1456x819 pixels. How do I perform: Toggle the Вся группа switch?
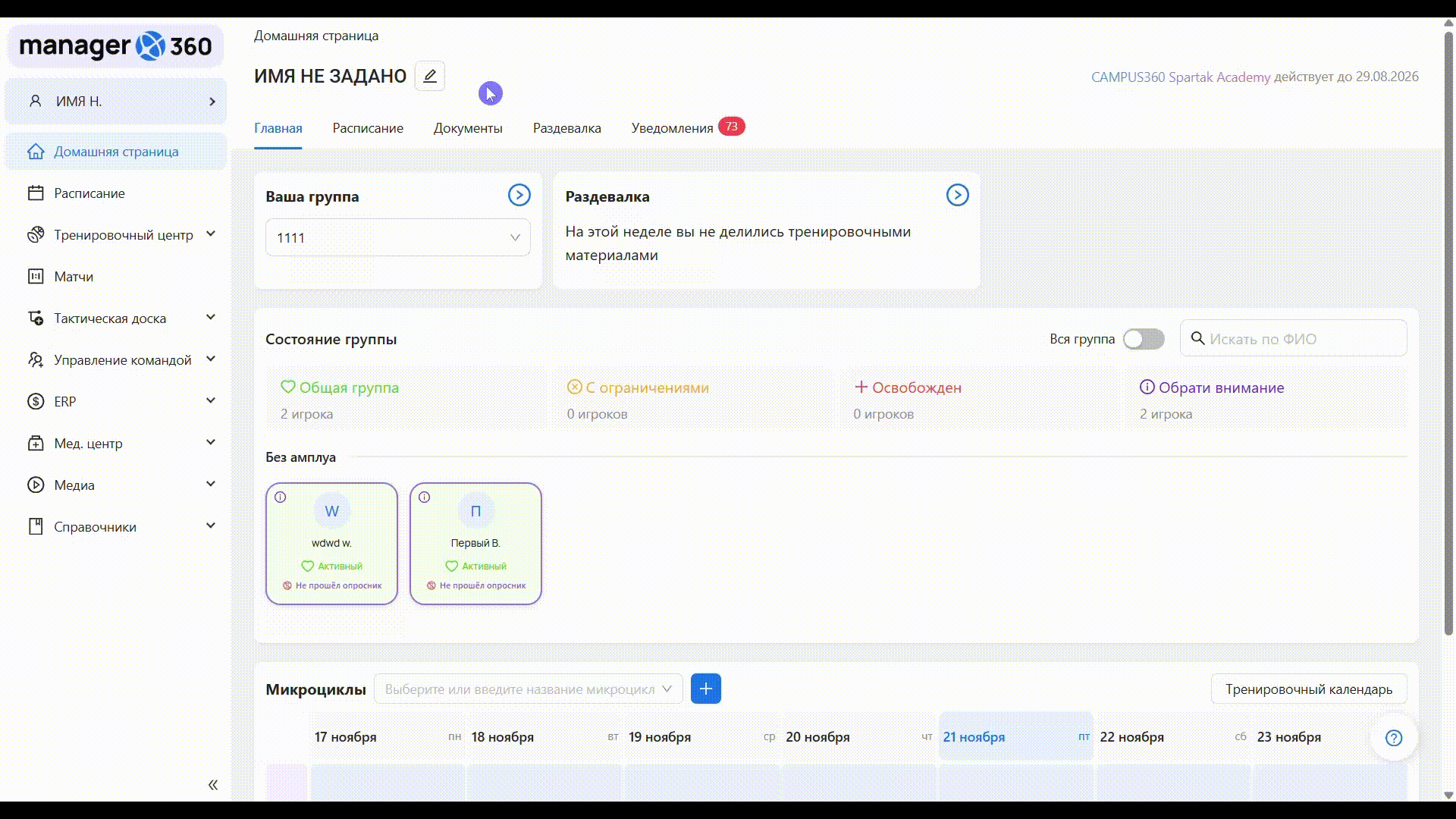(x=1143, y=339)
